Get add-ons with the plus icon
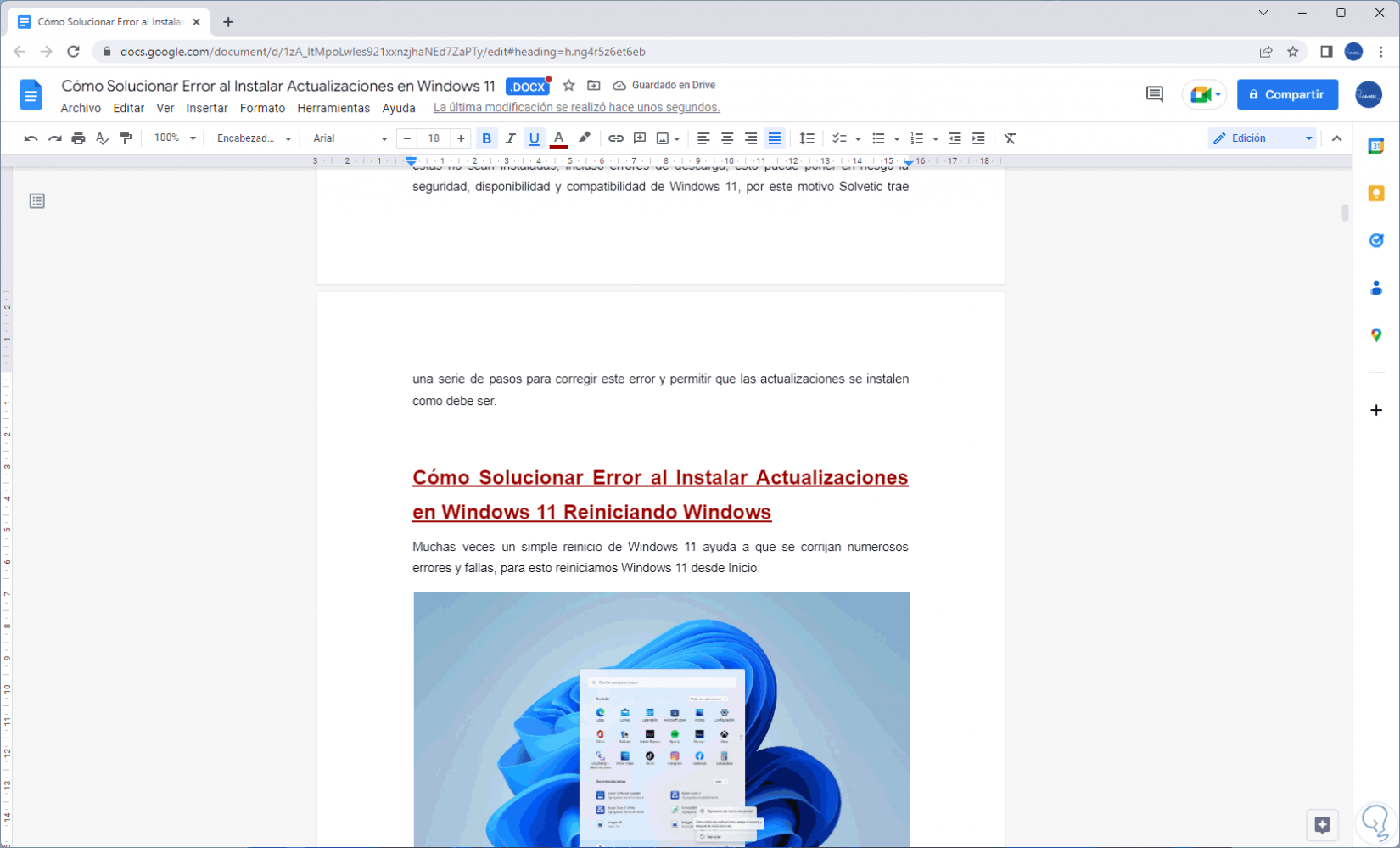The width and height of the screenshot is (1400, 848). click(1376, 410)
